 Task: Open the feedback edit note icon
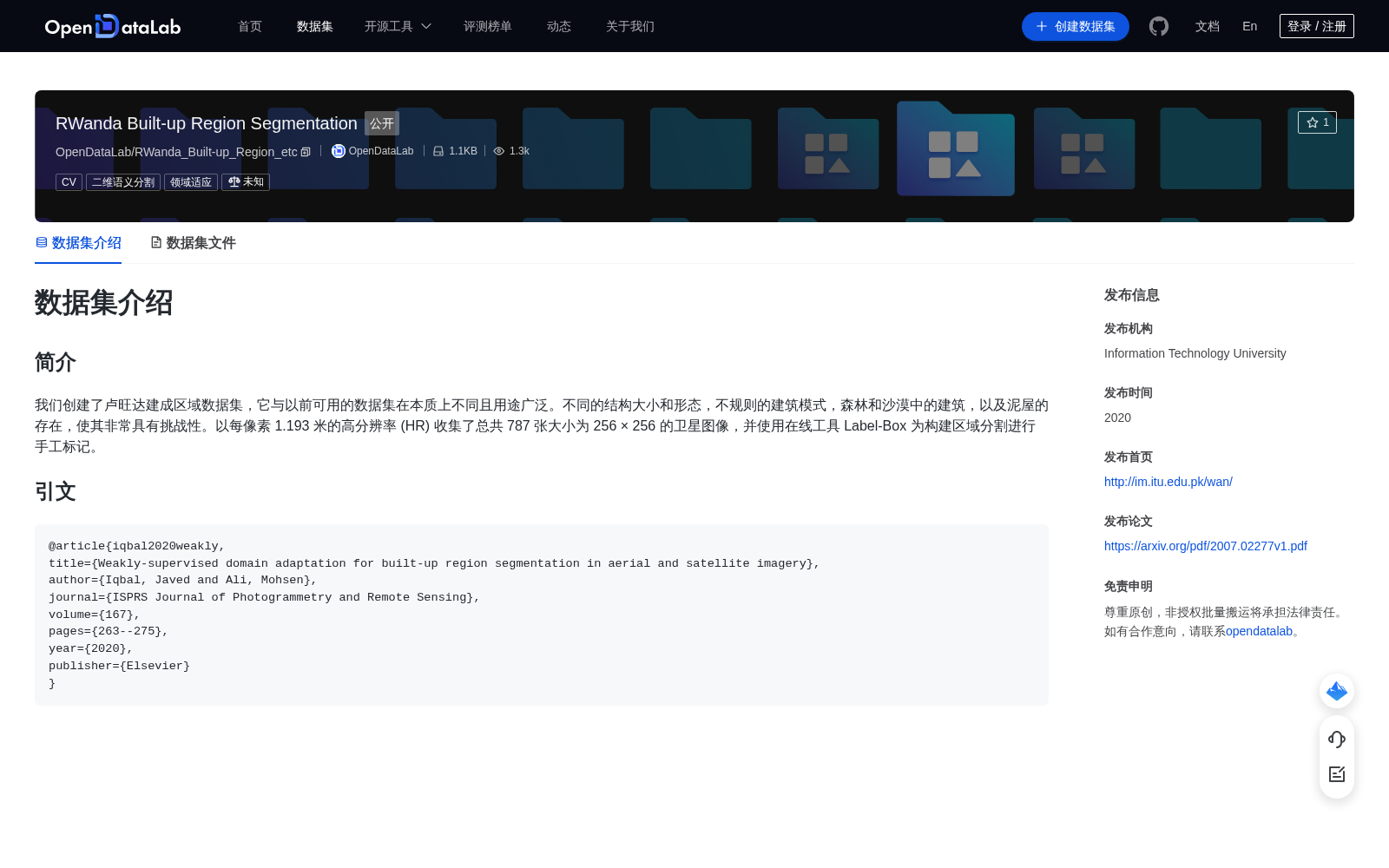pyautogui.click(x=1337, y=774)
